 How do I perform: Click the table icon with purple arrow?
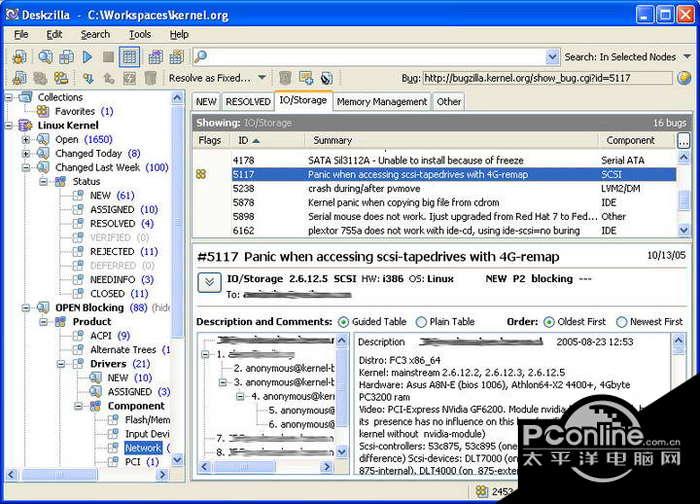tap(155, 57)
